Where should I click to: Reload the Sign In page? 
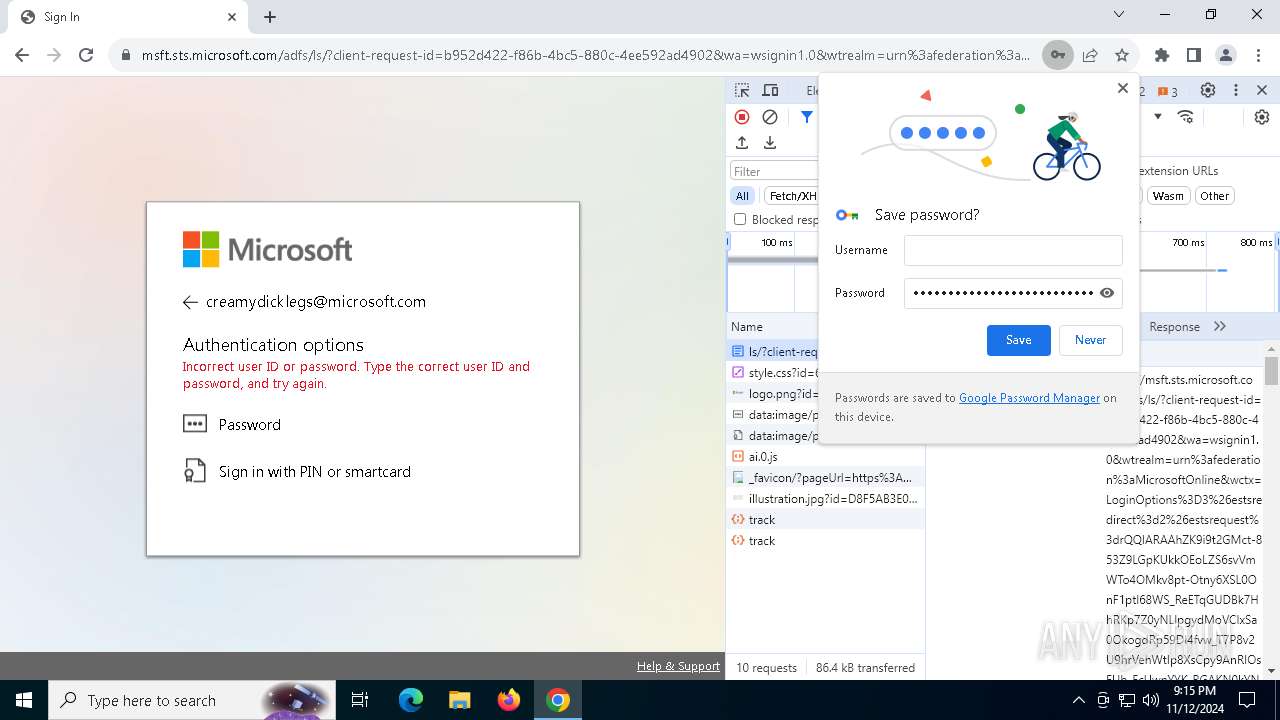pyautogui.click(x=86, y=55)
